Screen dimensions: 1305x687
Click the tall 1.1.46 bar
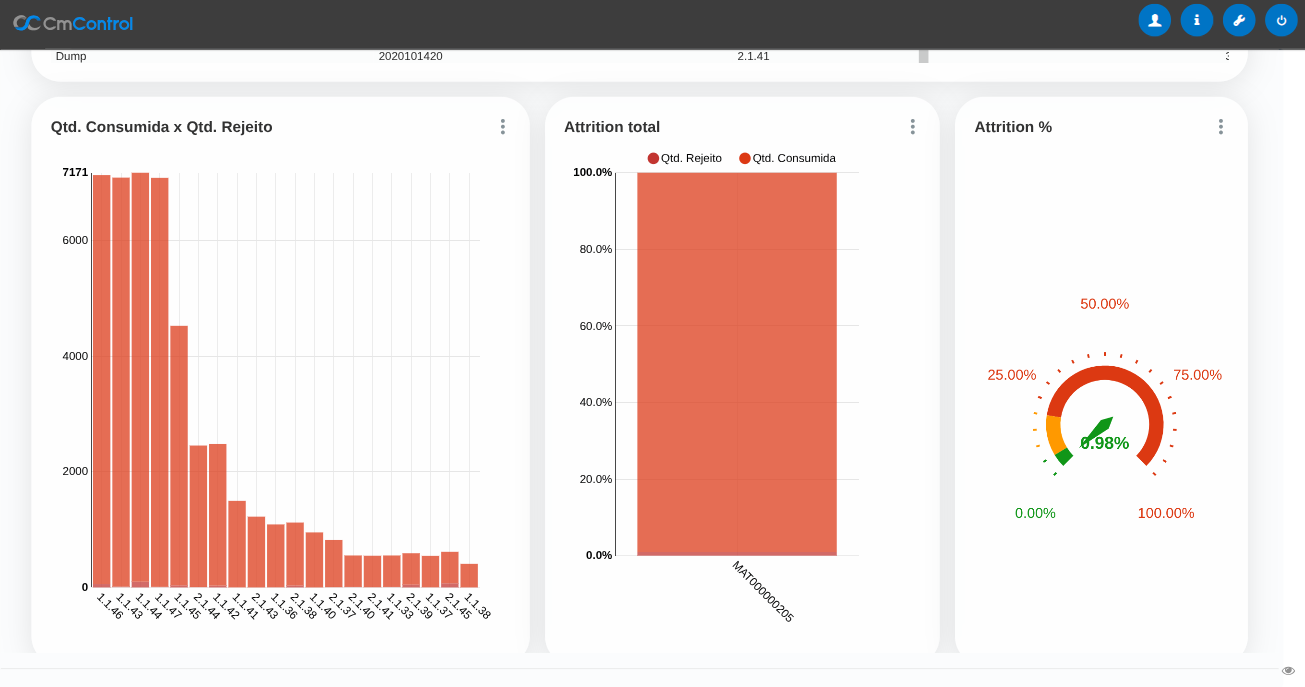101,380
